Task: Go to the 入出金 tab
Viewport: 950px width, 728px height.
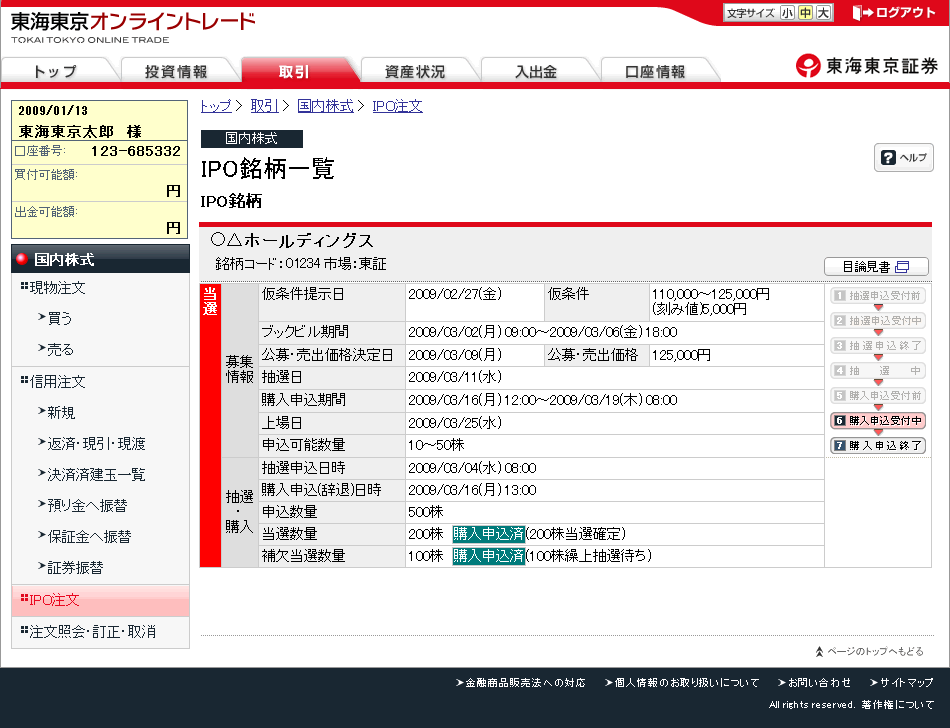Action: [x=536, y=71]
